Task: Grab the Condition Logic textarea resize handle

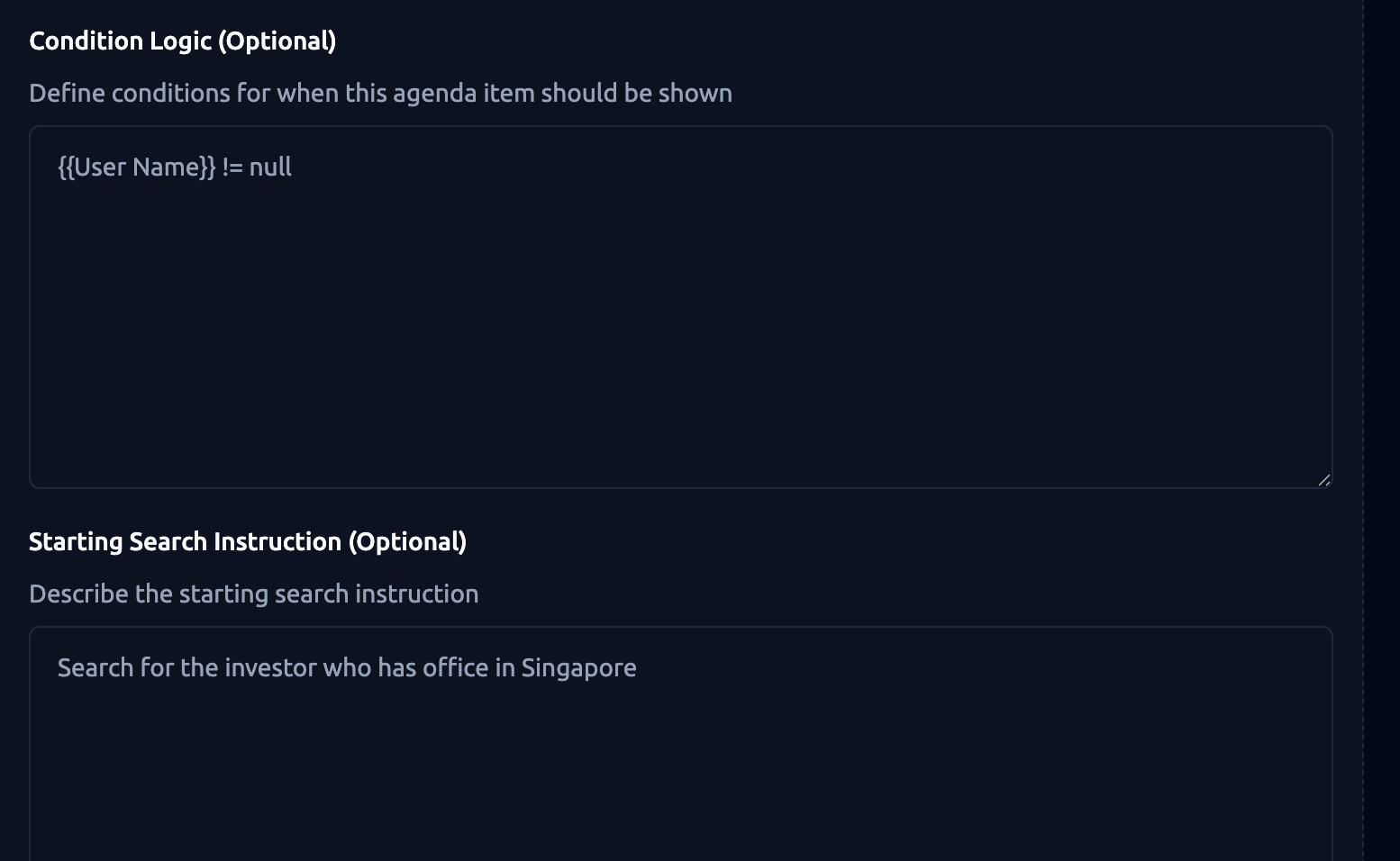Action: tap(1323, 480)
